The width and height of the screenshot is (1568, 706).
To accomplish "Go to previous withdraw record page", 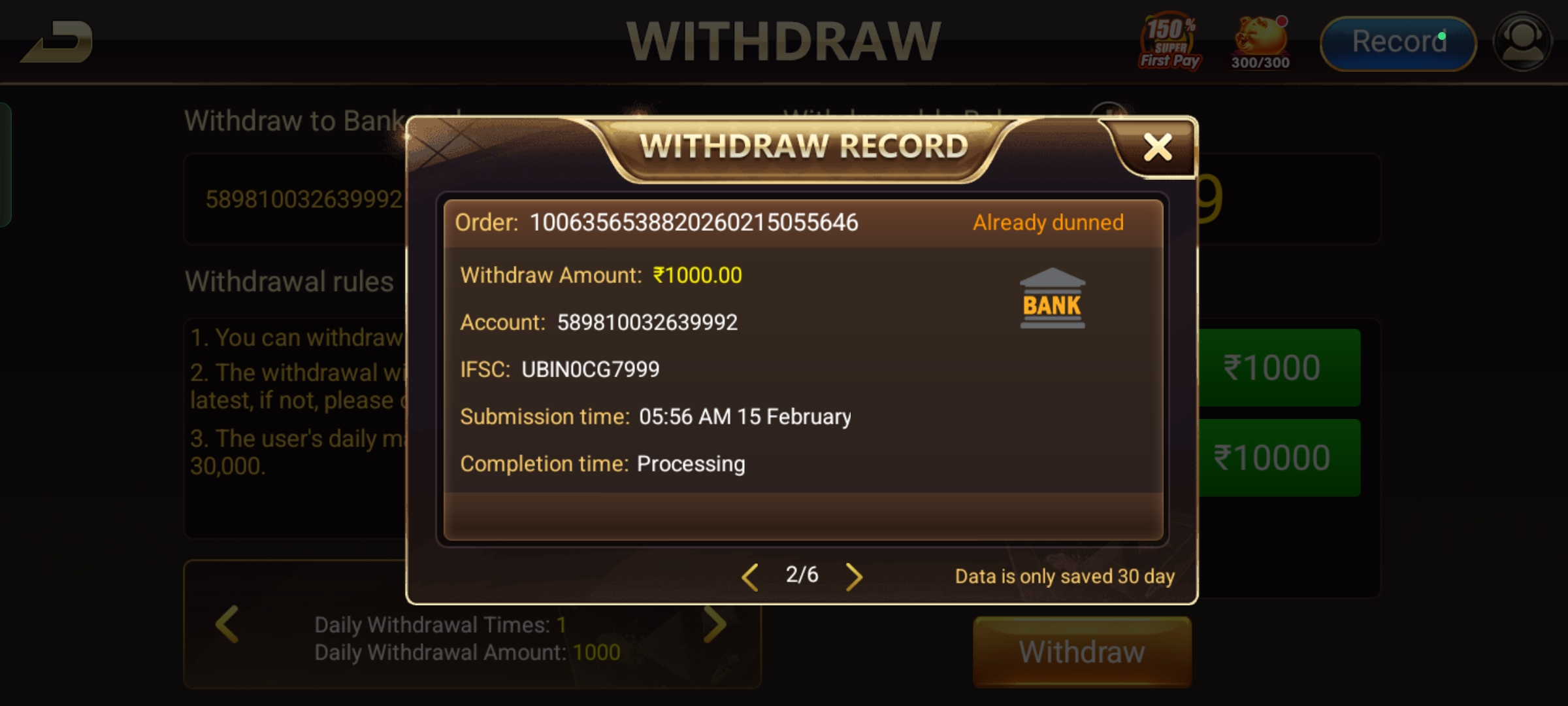I will pos(750,577).
